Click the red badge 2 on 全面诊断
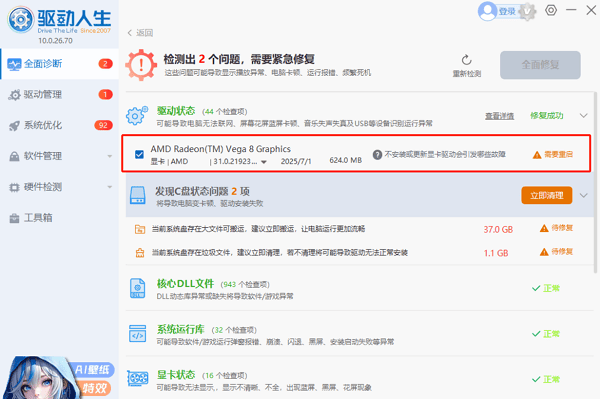Image resolution: width=600 pixels, height=399 pixels. pyautogui.click(x=106, y=64)
